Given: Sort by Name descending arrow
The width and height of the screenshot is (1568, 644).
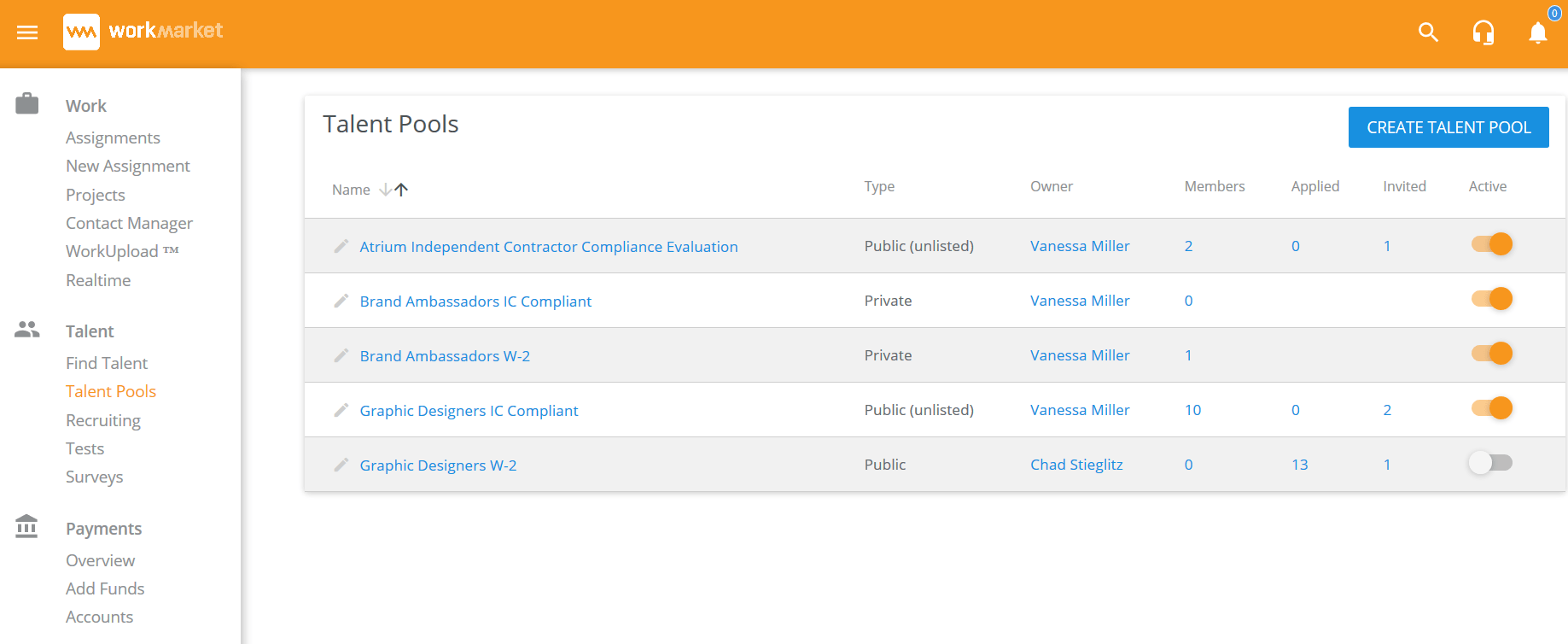Looking at the screenshot, I should [x=385, y=190].
